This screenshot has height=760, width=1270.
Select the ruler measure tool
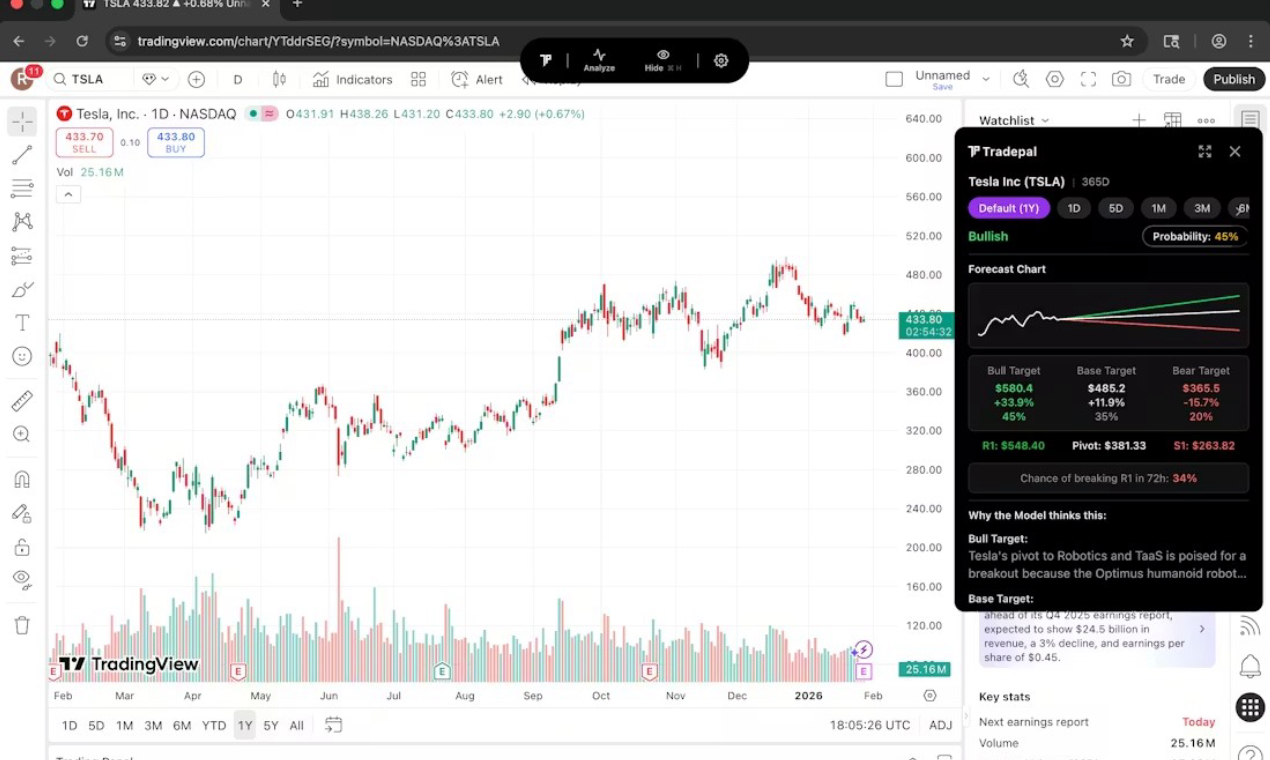point(22,401)
